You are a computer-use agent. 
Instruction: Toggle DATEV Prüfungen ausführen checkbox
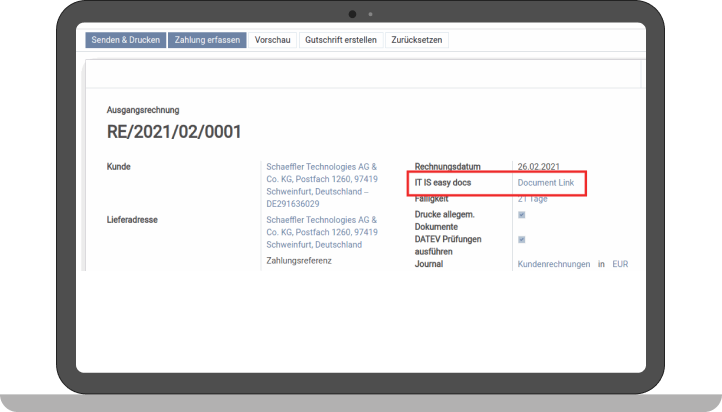522,240
